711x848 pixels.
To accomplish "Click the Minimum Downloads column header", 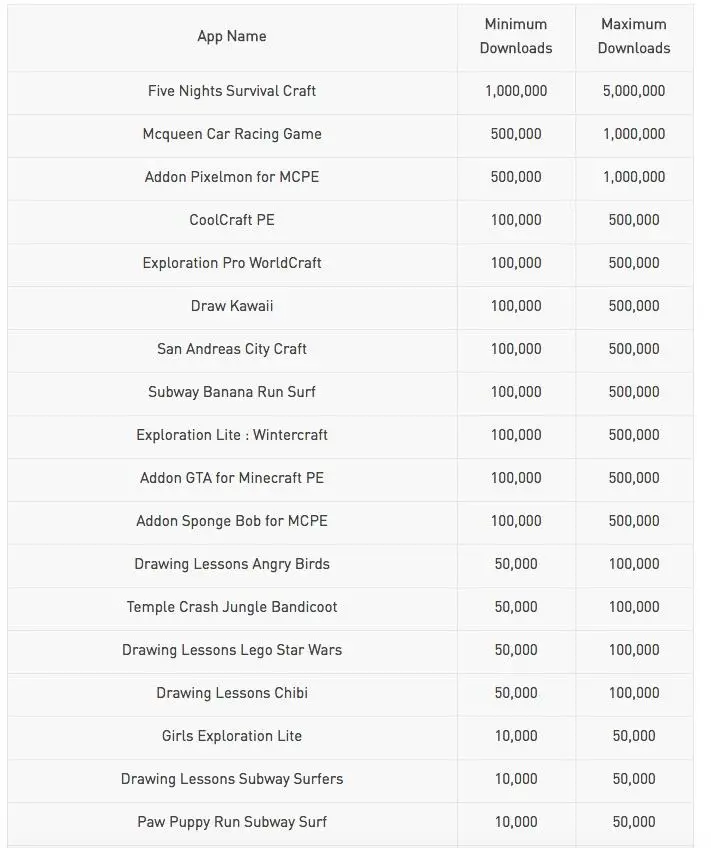I will tap(516, 36).
